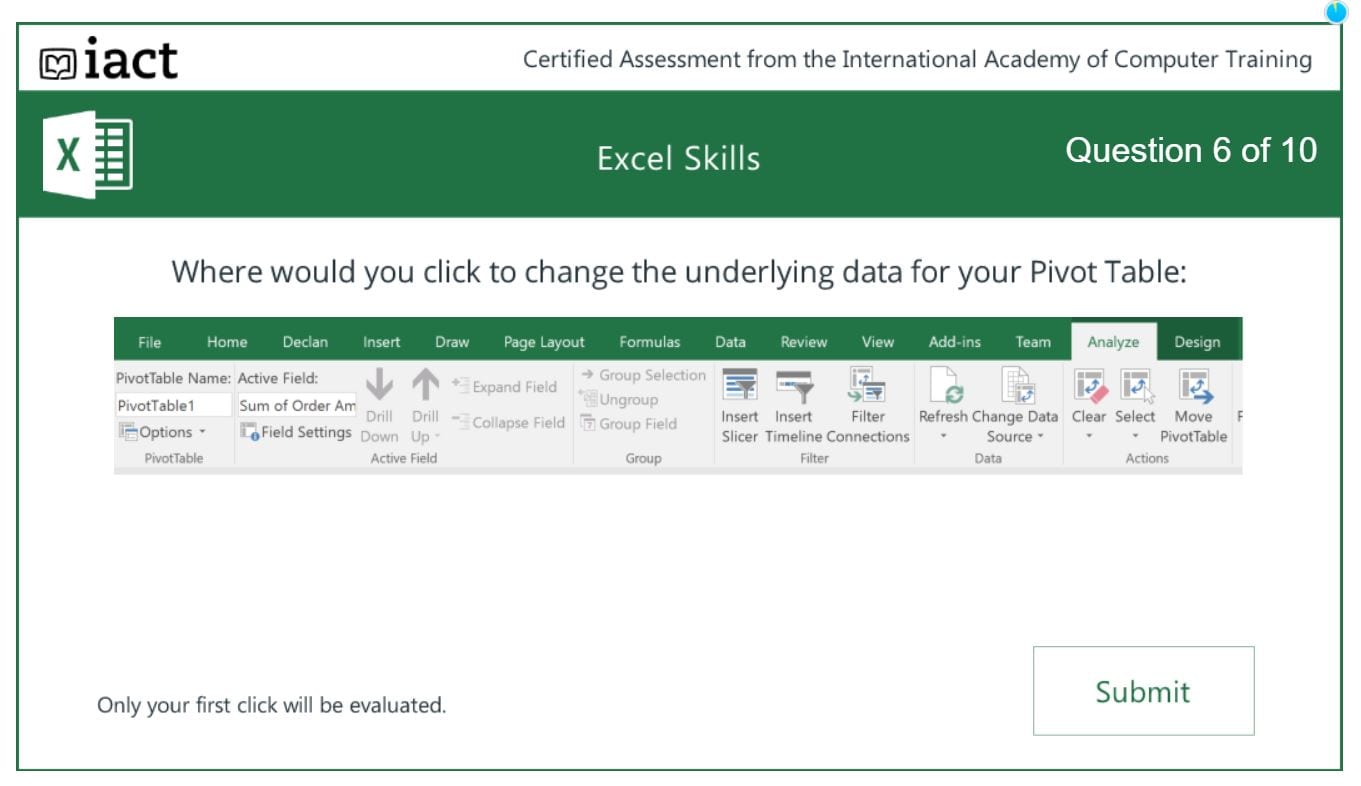Image resolution: width=1361 pixels, height=786 pixels.
Task: Click Expand Field in Active Field group
Action: (x=513, y=387)
